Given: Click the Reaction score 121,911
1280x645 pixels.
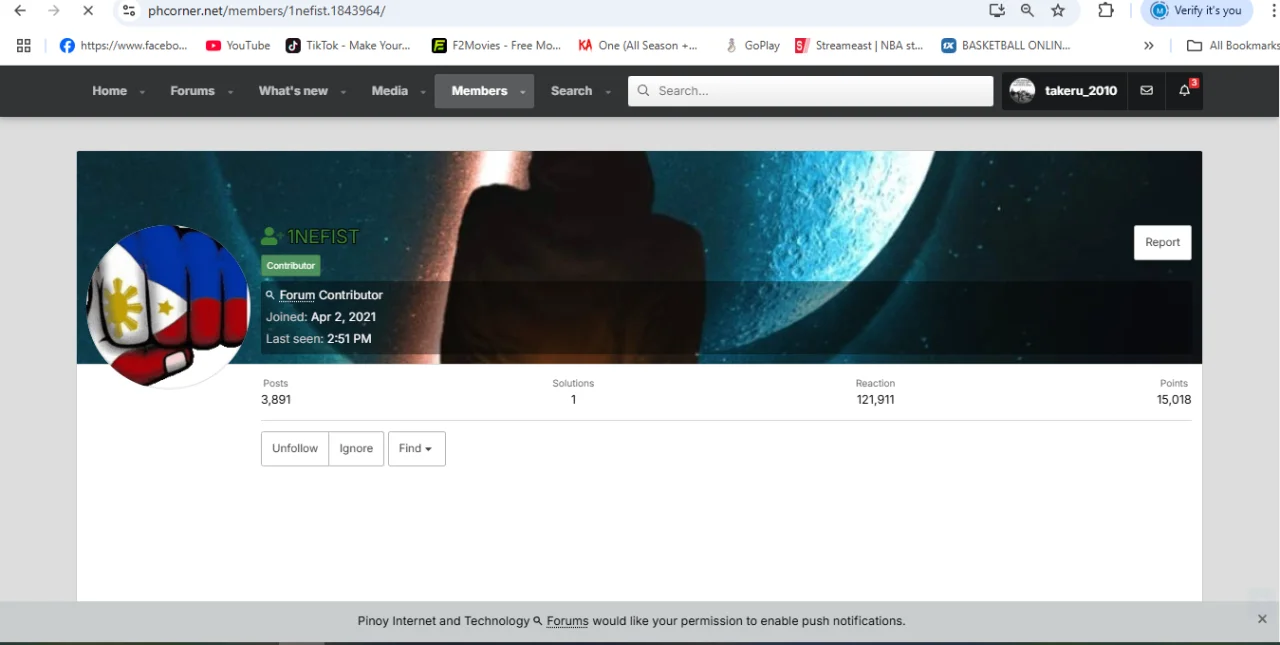Looking at the screenshot, I should pyautogui.click(x=875, y=399).
